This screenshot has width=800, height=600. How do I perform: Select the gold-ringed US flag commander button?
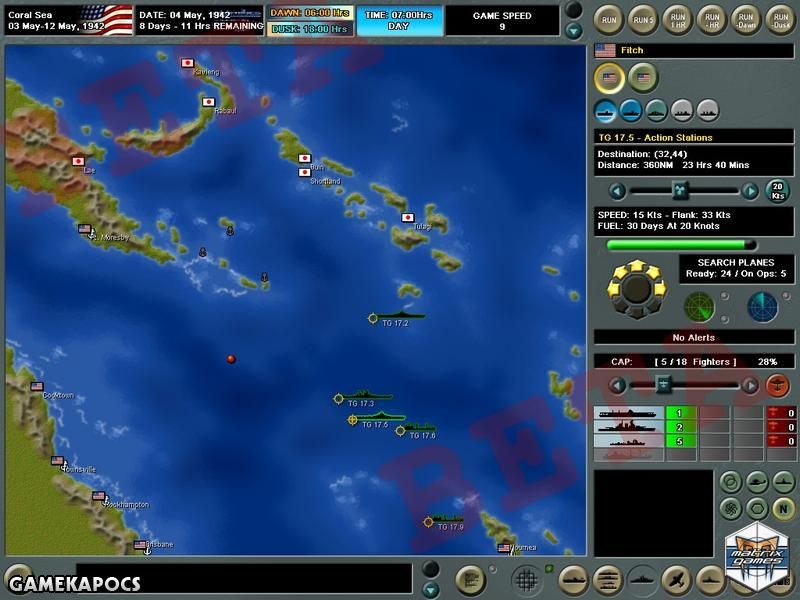point(609,78)
